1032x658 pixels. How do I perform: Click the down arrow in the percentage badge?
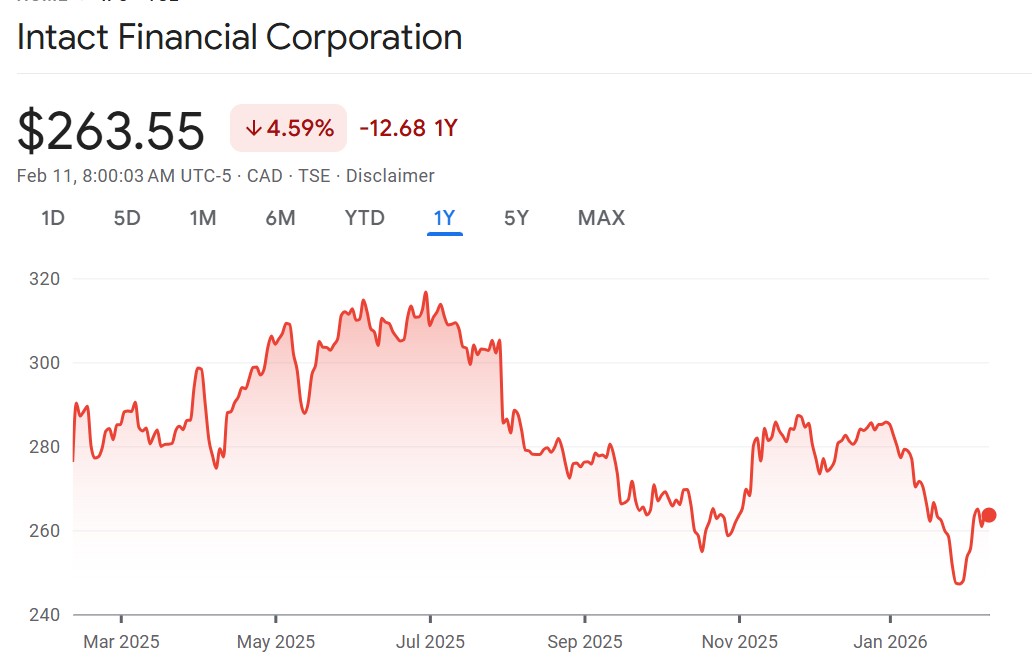click(x=253, y=128)
